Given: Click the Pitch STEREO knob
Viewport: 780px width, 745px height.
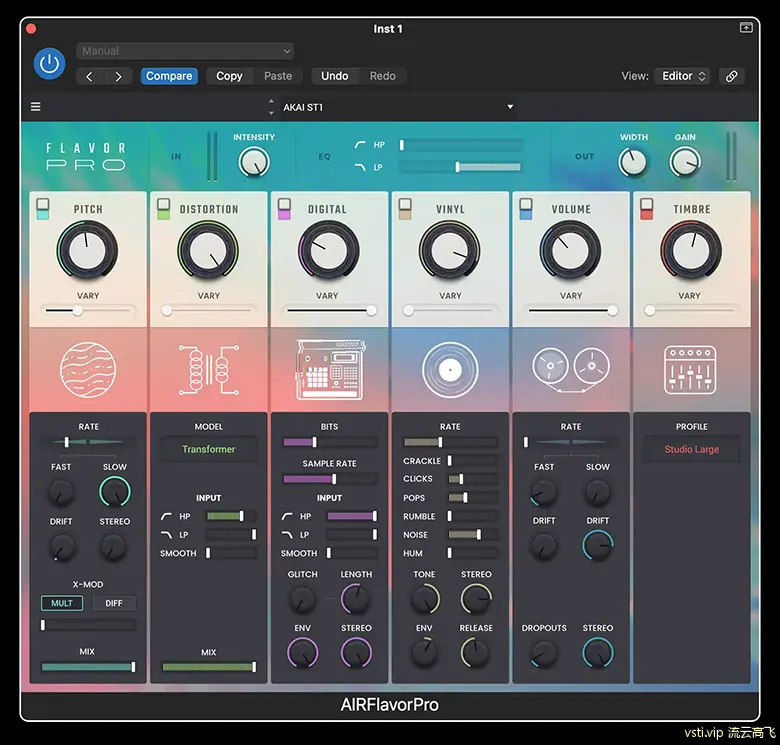Looking at the screenshot, I should [x=113, y=547].
